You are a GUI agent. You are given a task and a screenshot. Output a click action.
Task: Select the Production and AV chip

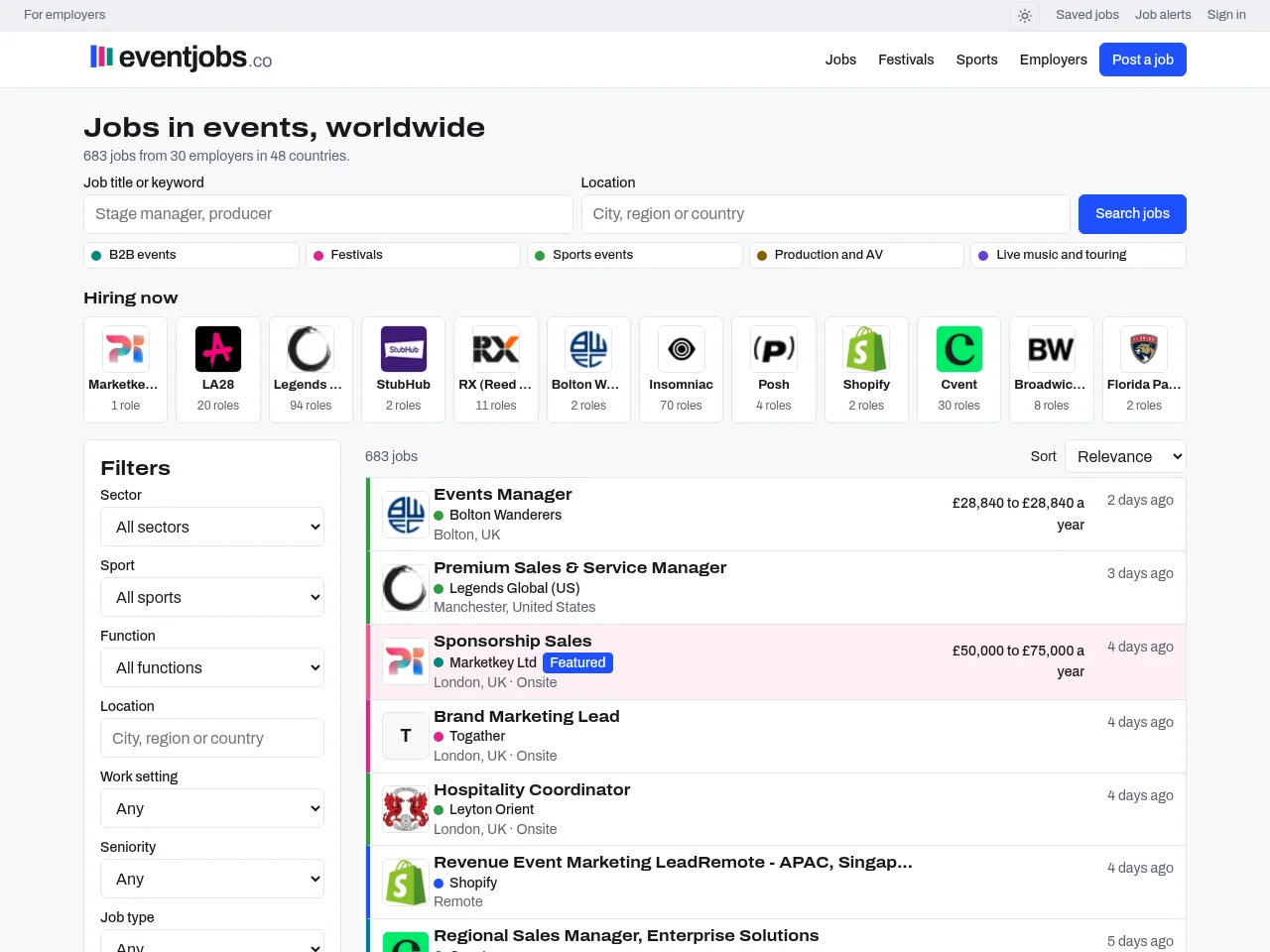pyautogui.click(x=856, y=255)
